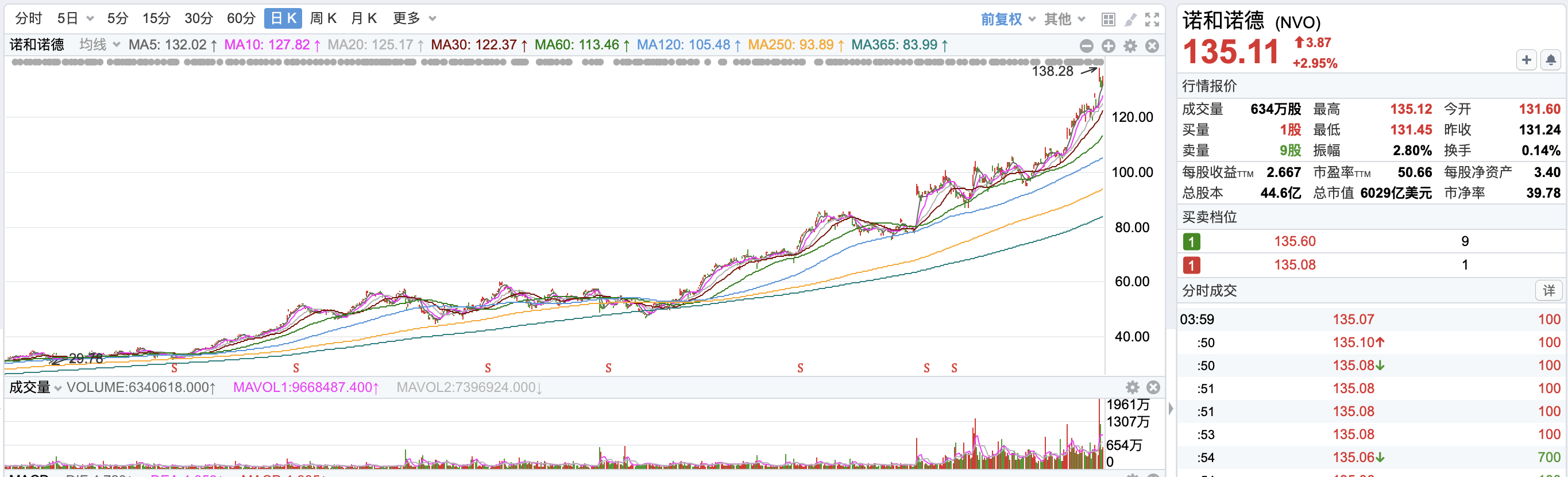Viewport: 1568px width, 477px height.
Task: Click the 138.28 high price annotation
Action: [x=1052, y=71]
